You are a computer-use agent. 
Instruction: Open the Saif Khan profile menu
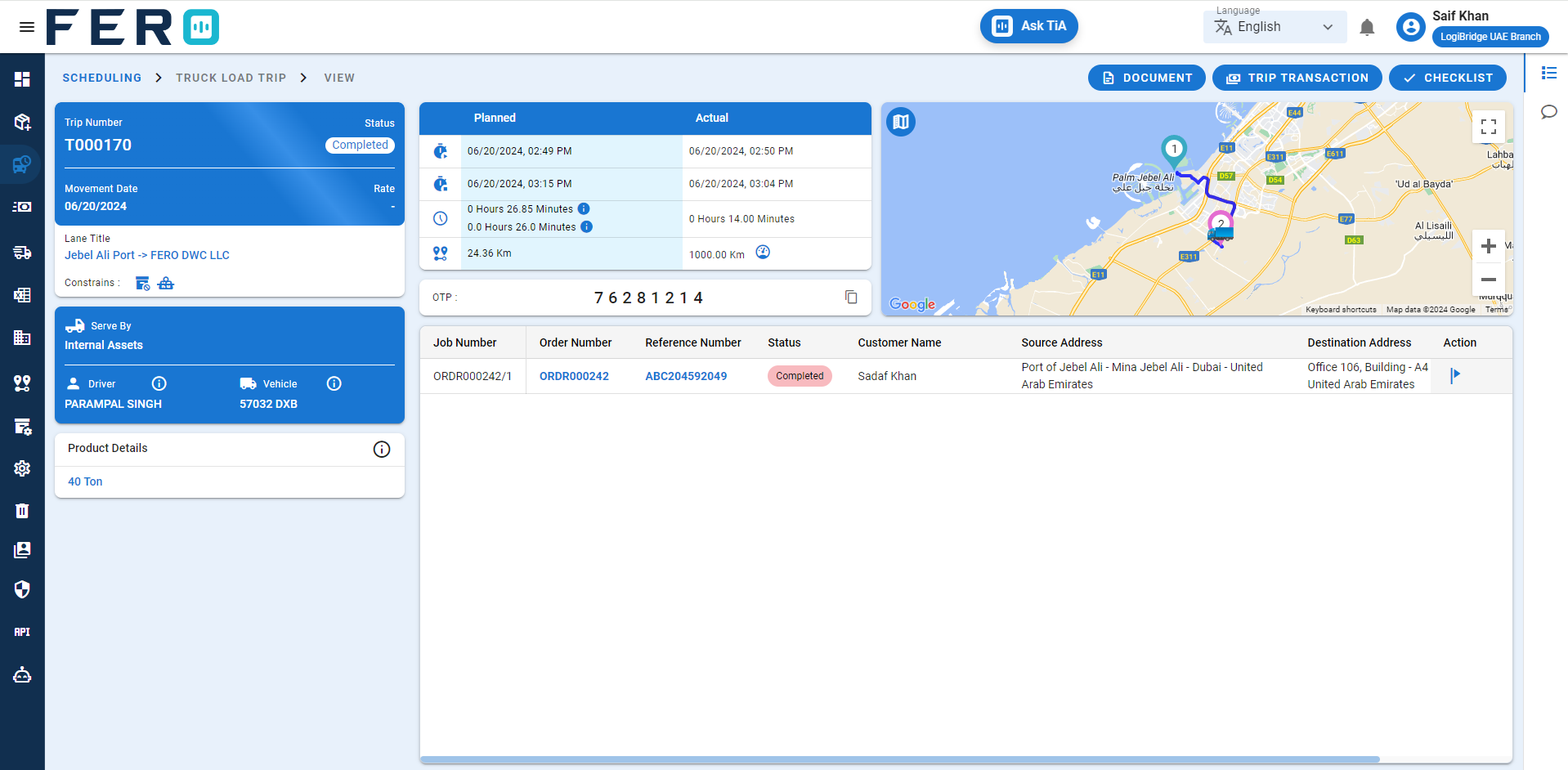(x=1411, y=27)
